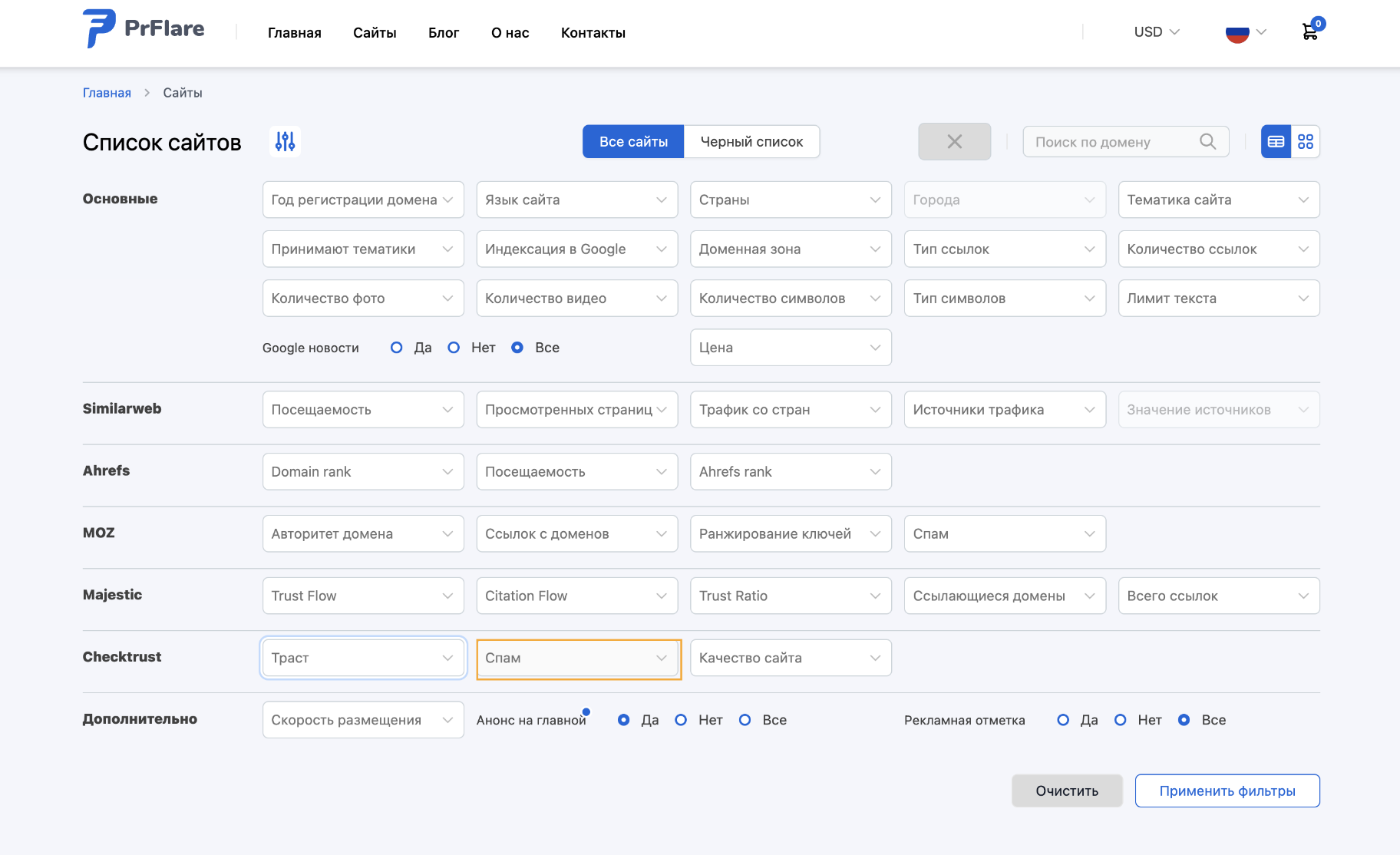The width and height of the screenshot is (1400, 855).
Task: Open the Лимит текста dropdown
Action: (1219, 298)
